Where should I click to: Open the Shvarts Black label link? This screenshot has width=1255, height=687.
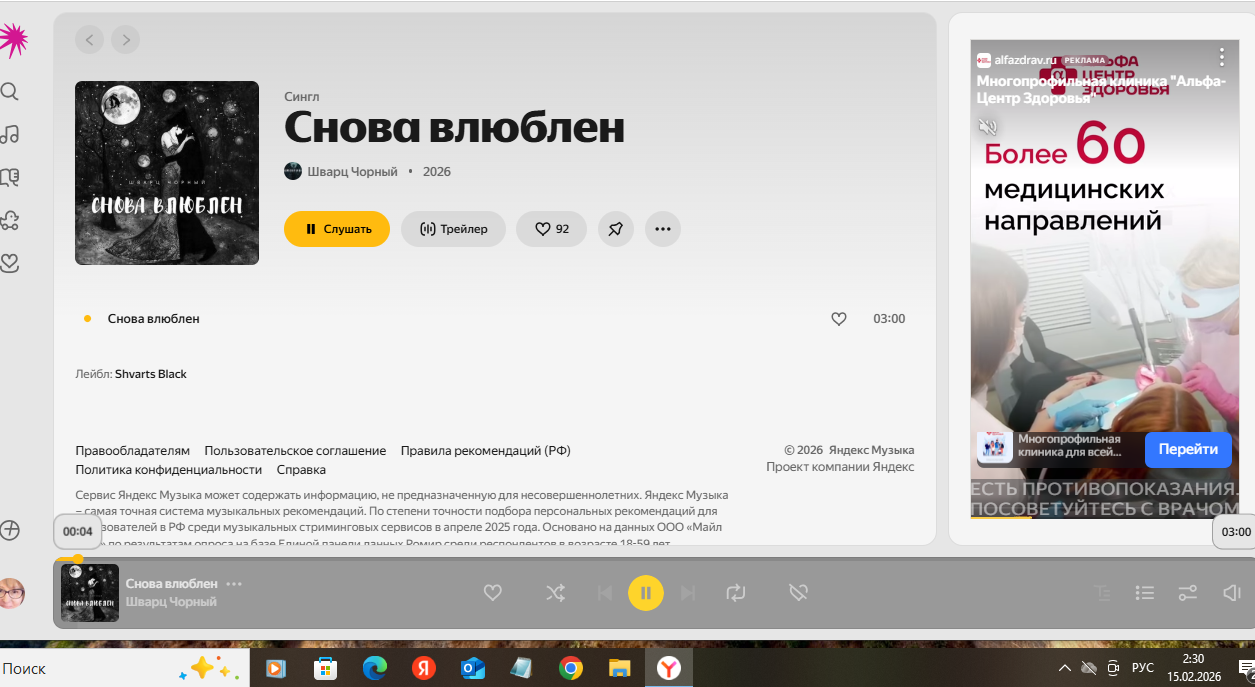coord(151,374)
